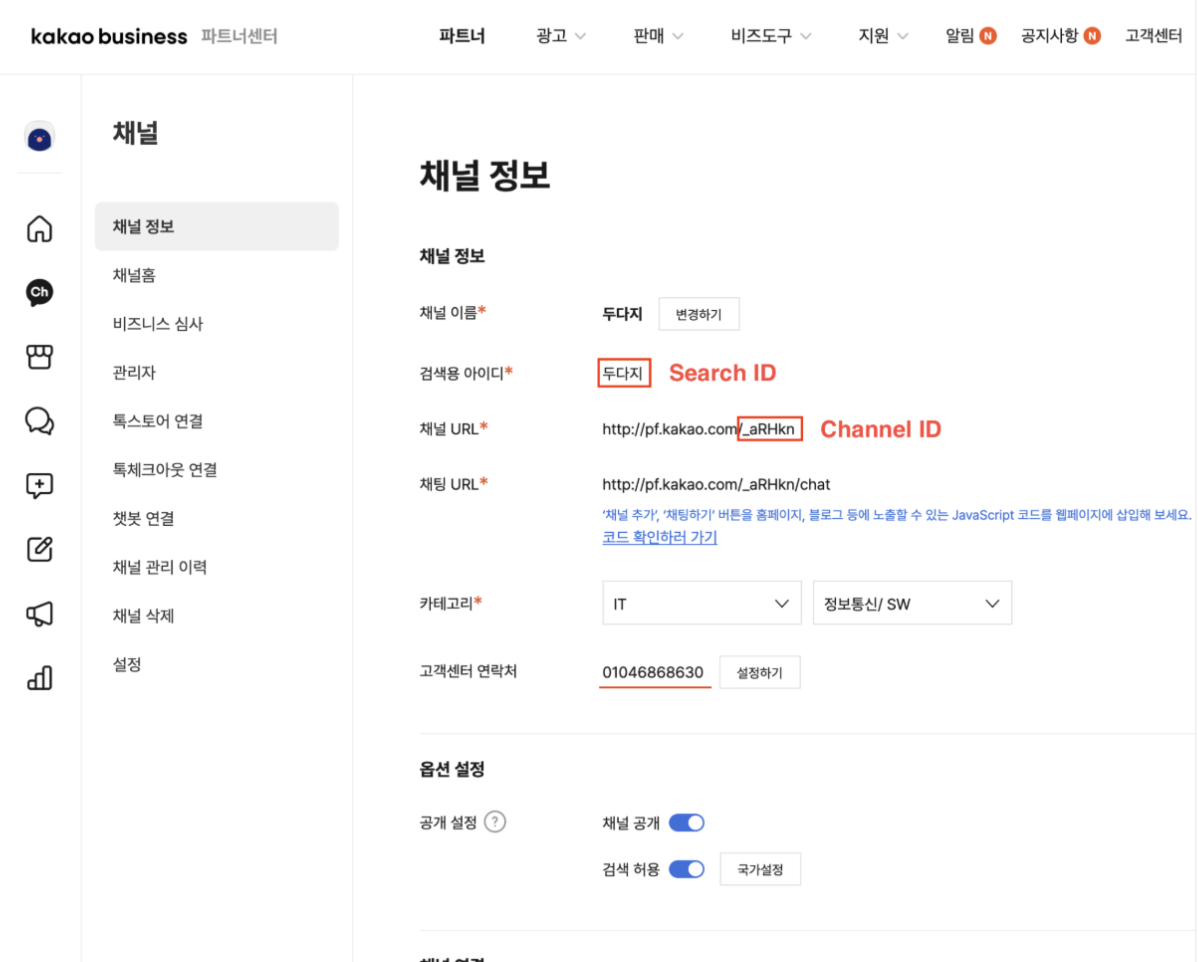Toggle the 채널 공개 switch
The width and height of the screenshot is (1198, 962).
pos(687,823)
